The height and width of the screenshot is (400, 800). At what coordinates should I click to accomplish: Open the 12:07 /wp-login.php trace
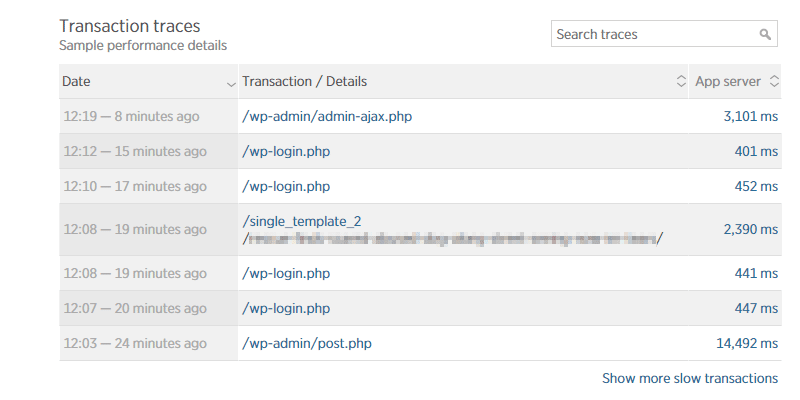point(286,308)
